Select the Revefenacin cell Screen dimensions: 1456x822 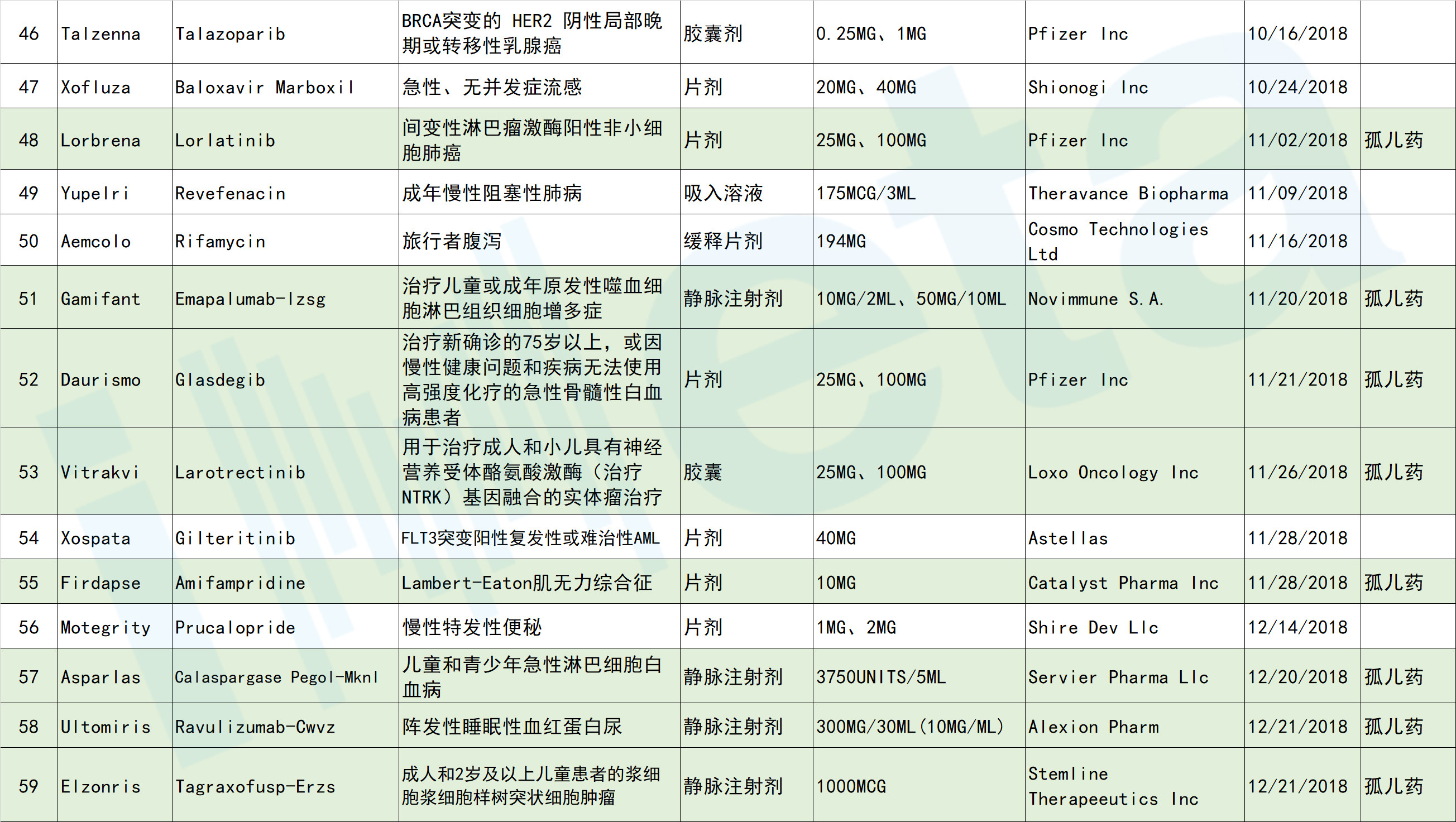285,192
